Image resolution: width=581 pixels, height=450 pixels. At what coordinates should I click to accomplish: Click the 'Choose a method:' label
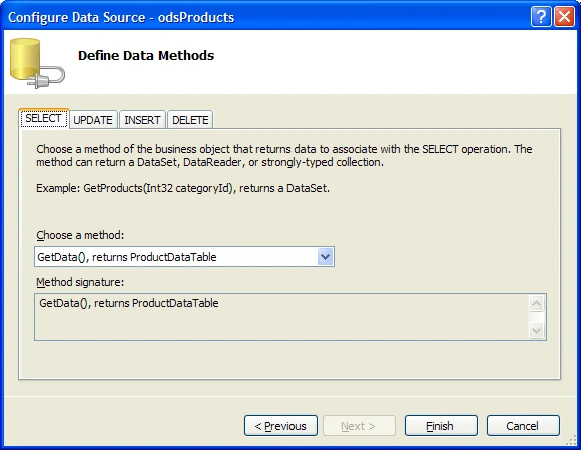80,235
